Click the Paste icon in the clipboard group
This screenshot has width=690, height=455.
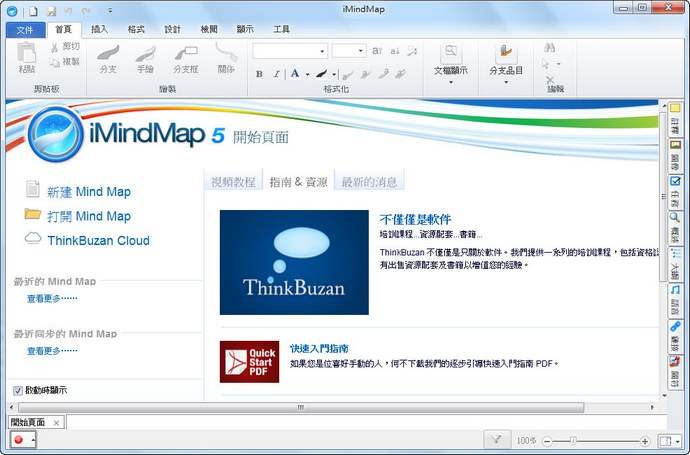pos(26,53)
